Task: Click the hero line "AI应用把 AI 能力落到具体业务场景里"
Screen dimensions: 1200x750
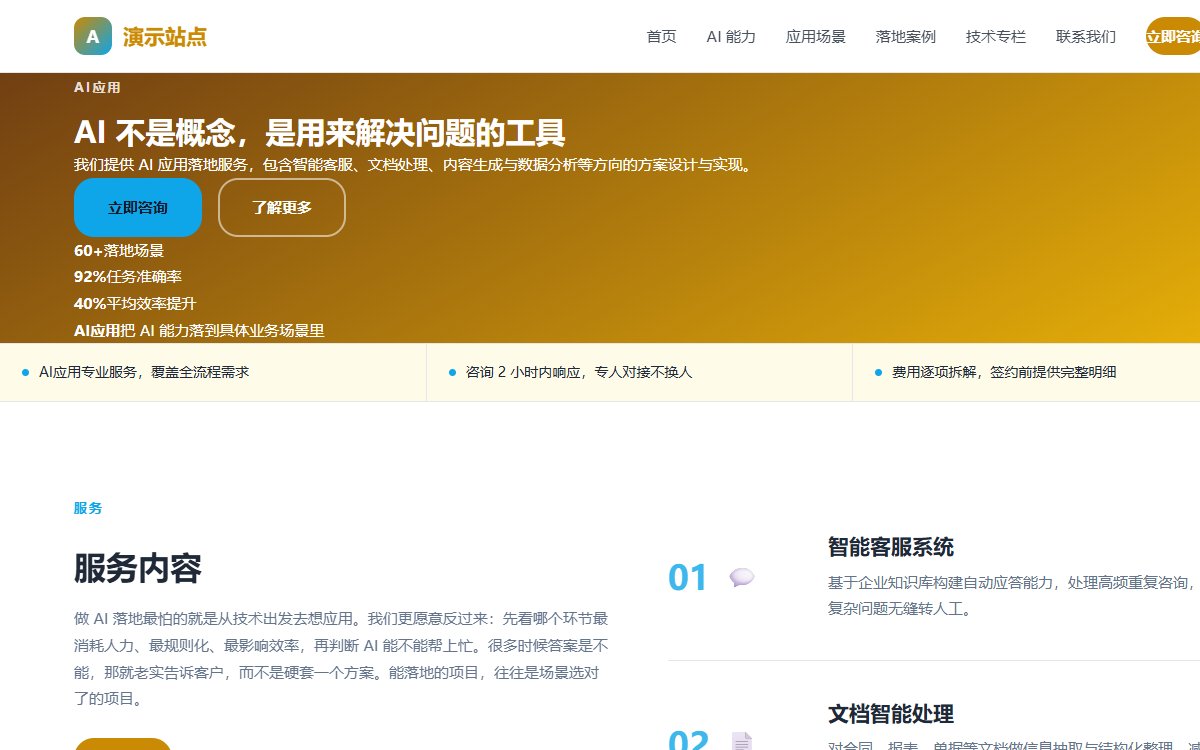Action: point(199,331)
